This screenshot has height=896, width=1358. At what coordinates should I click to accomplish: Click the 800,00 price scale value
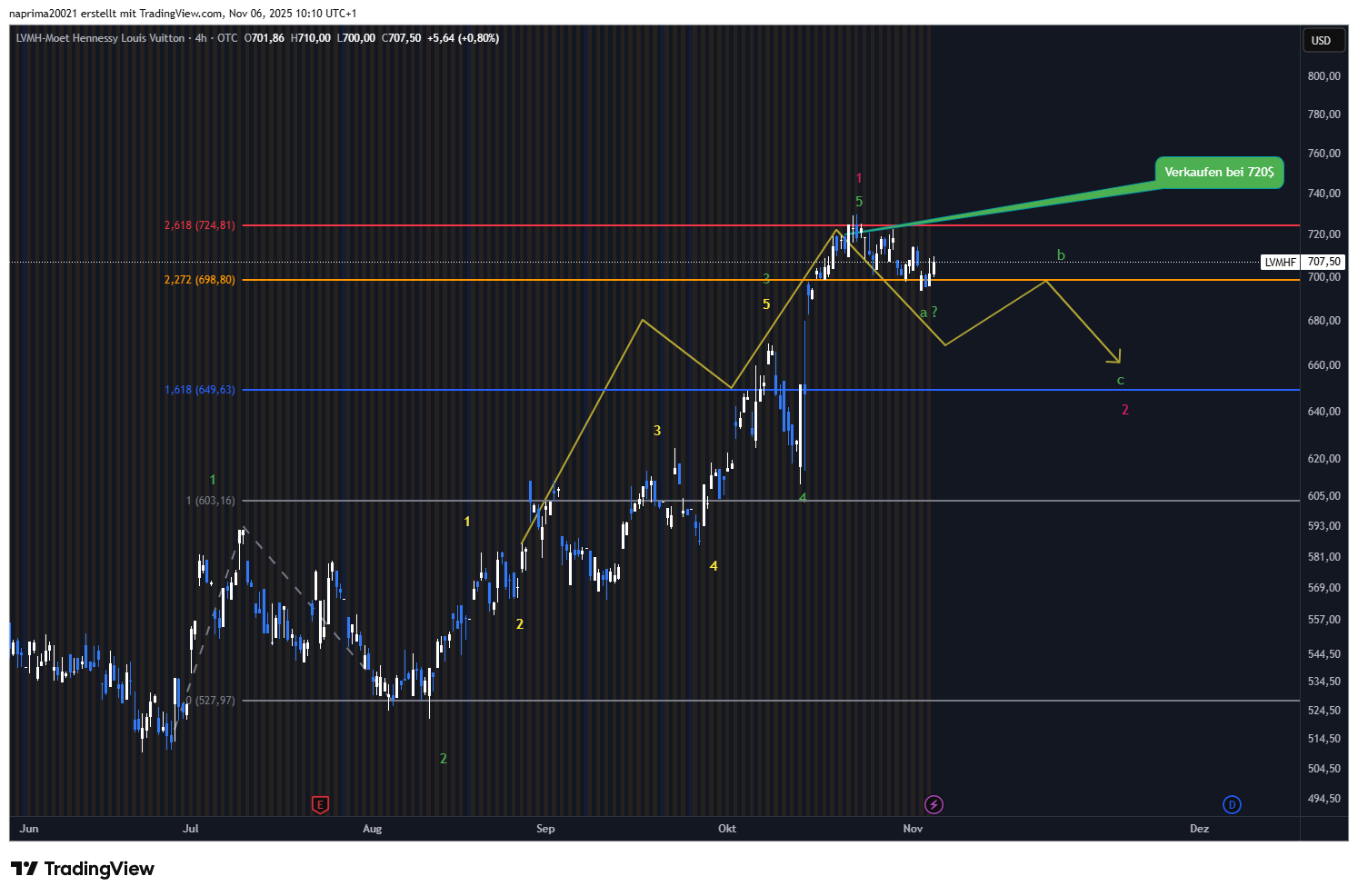1323,76
